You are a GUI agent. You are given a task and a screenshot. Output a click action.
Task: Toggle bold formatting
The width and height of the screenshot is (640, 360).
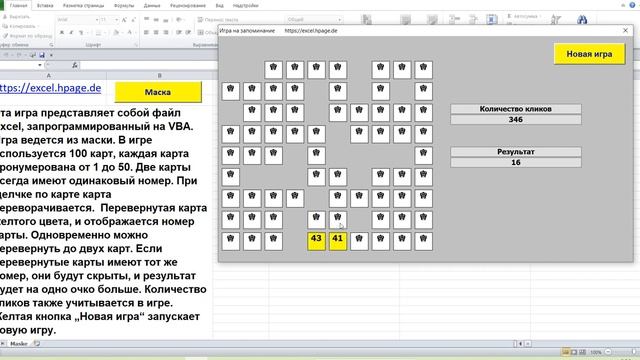[x=62, y=32]
